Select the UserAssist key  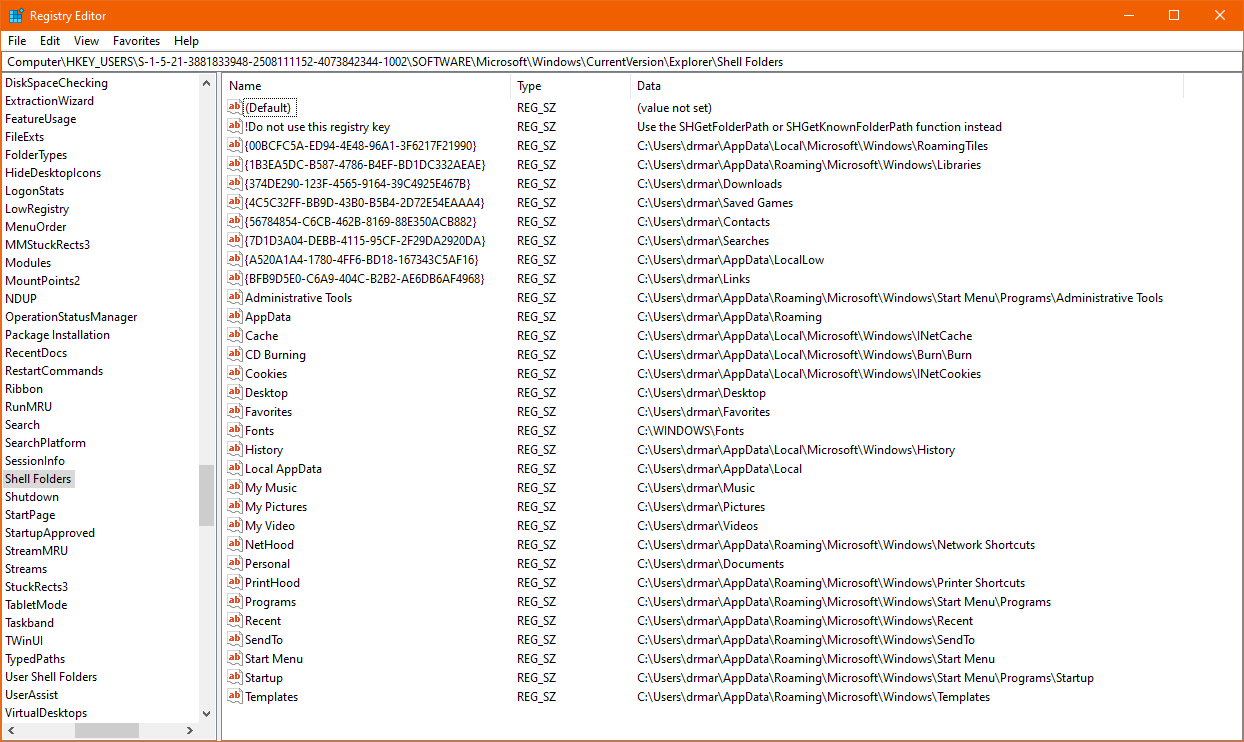pos(31,695)
